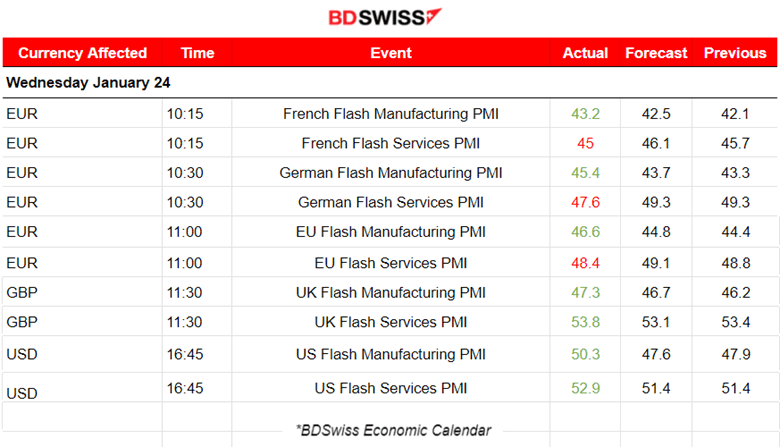Click the German Flash Manufacturing PMI event

pyautogui.click(x=391, y=173)
